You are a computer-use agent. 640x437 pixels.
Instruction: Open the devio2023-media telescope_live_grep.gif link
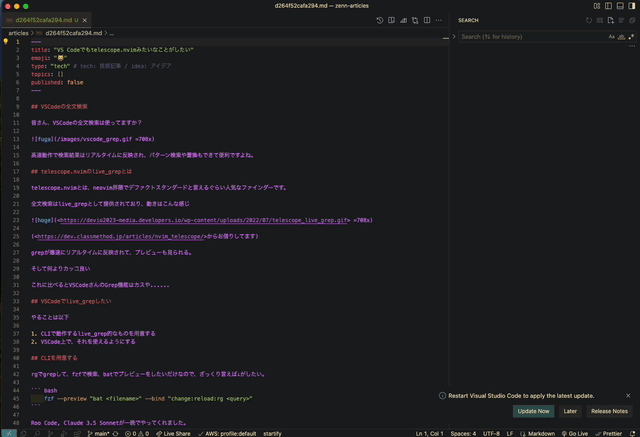(x=204, y=220)
